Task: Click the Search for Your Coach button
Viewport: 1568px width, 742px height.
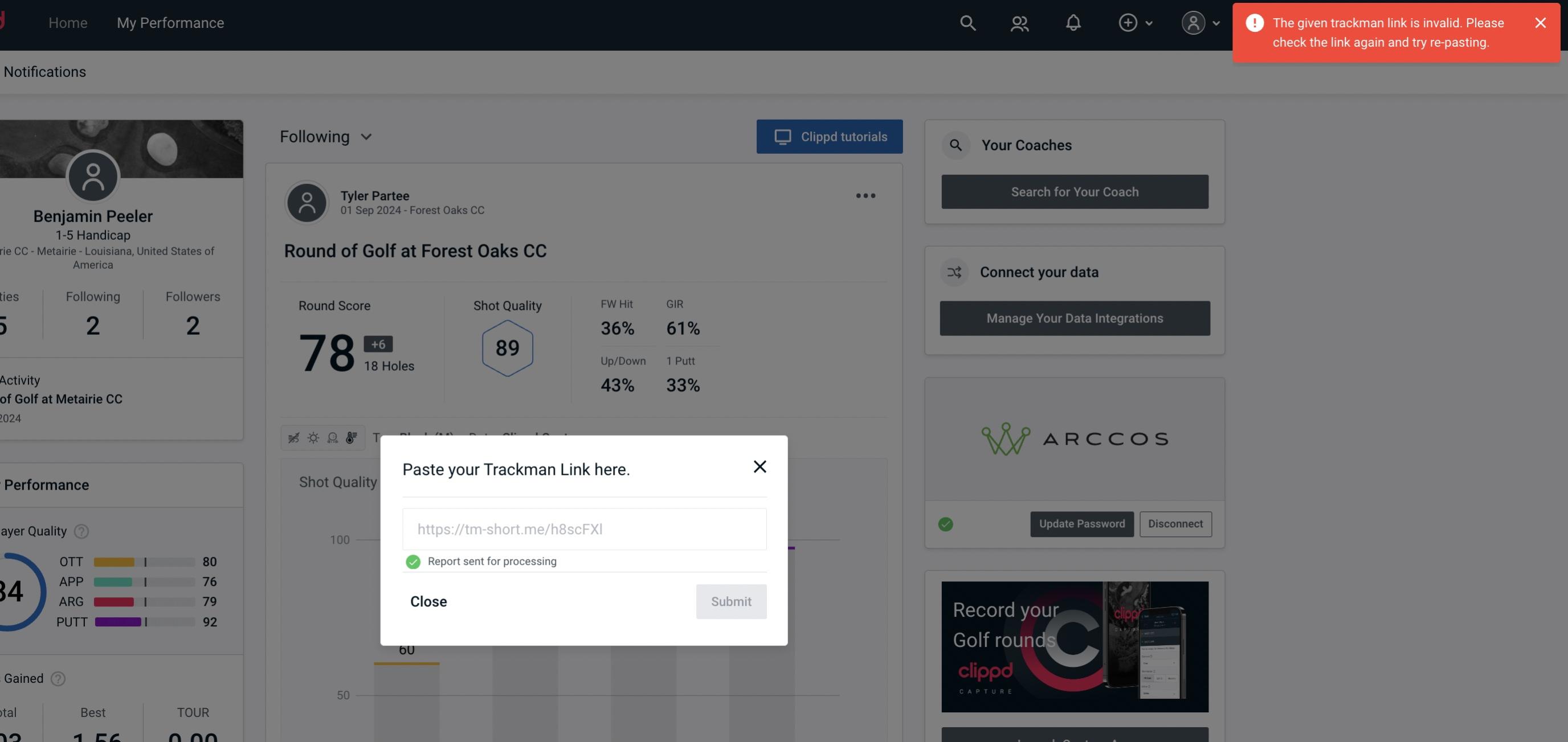Action: 1075,192
